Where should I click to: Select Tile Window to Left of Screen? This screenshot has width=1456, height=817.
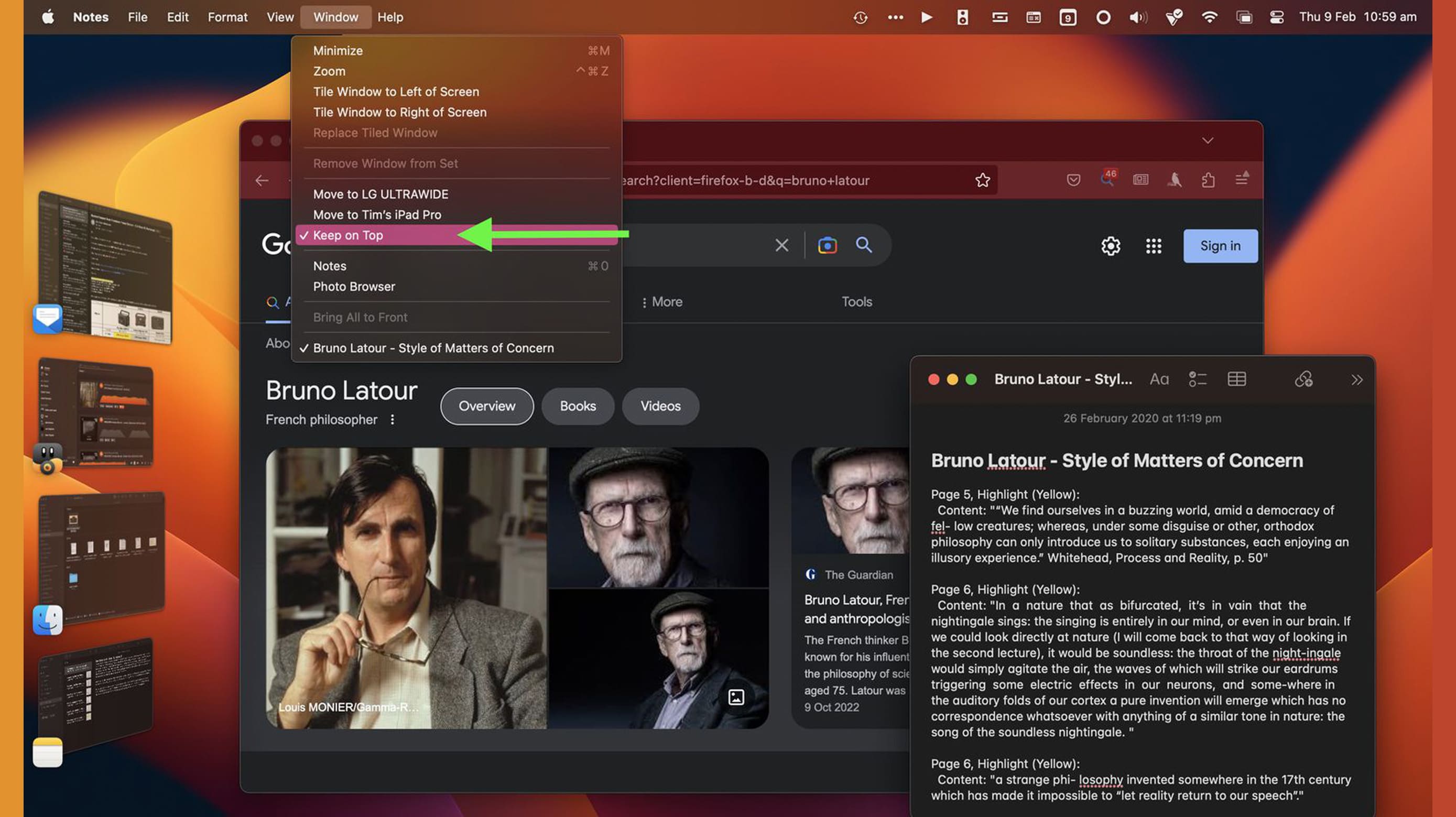[456, 92]
